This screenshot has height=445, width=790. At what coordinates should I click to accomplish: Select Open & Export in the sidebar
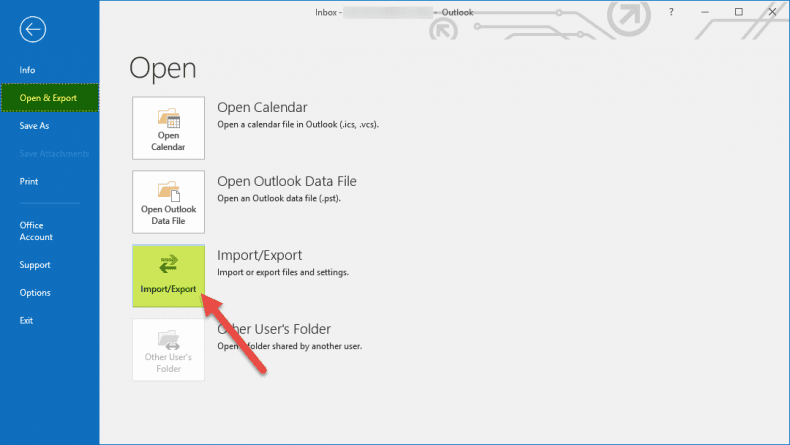tap(48, 98)
